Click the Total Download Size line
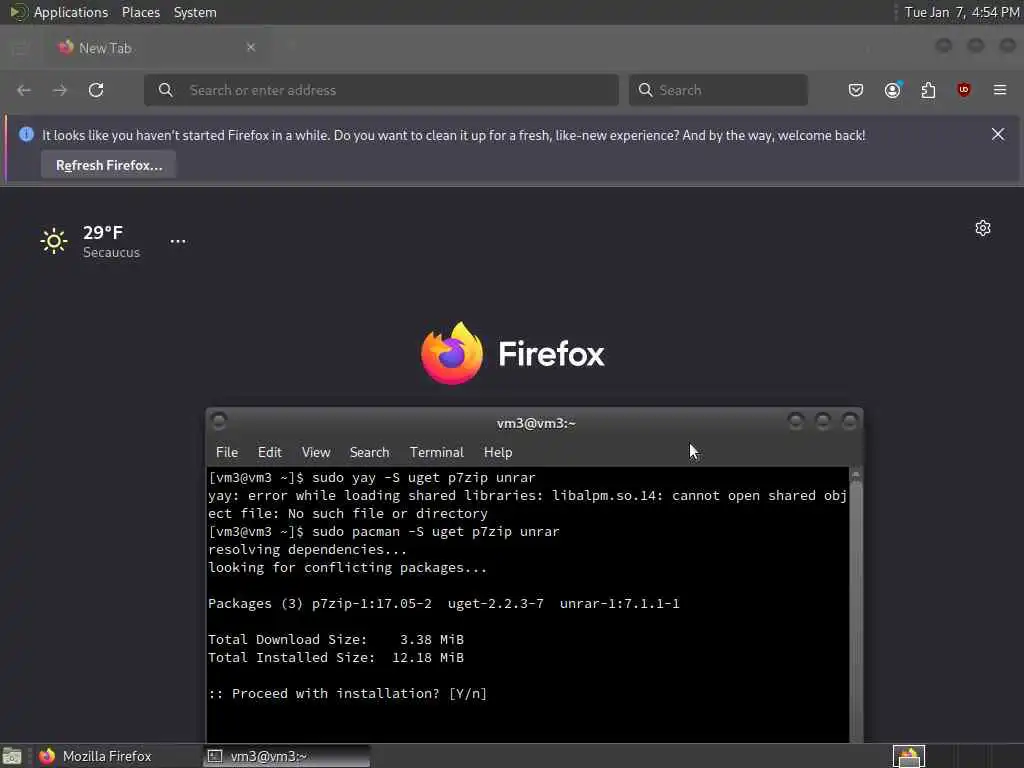This screenshot has width=1024, height=768. click(336, 639)
